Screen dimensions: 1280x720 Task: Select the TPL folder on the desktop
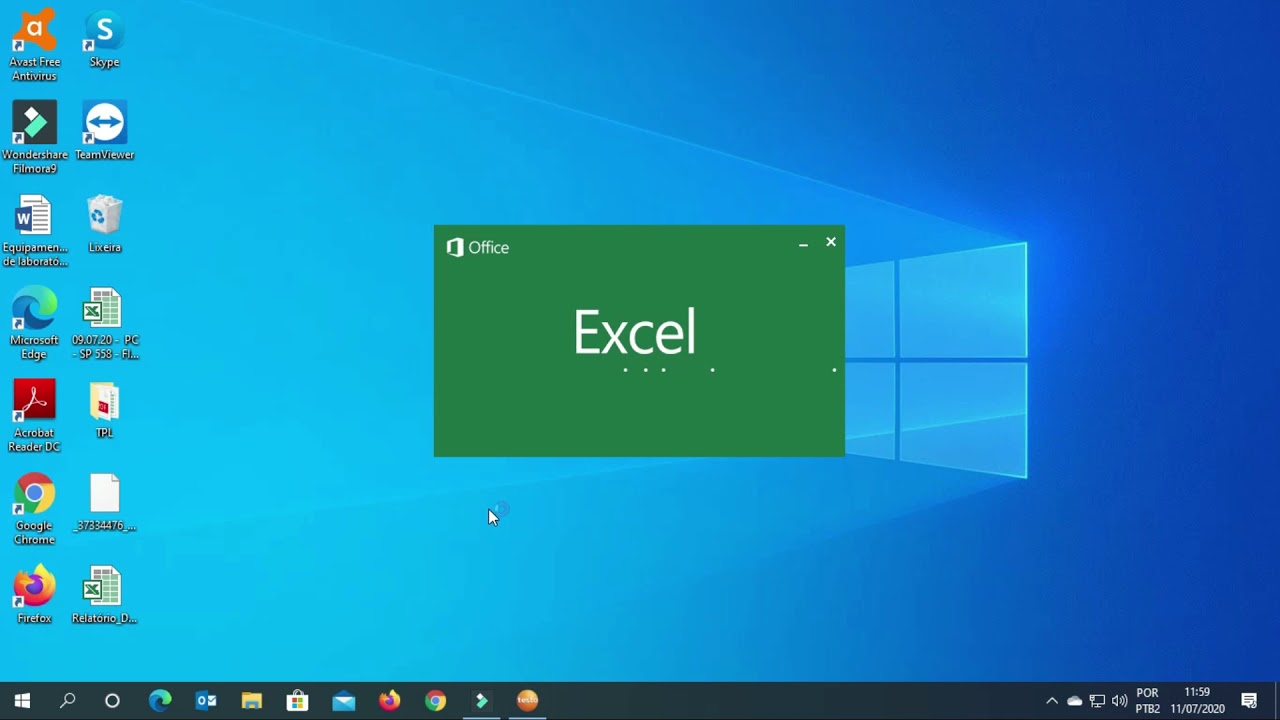click(104, 410)
